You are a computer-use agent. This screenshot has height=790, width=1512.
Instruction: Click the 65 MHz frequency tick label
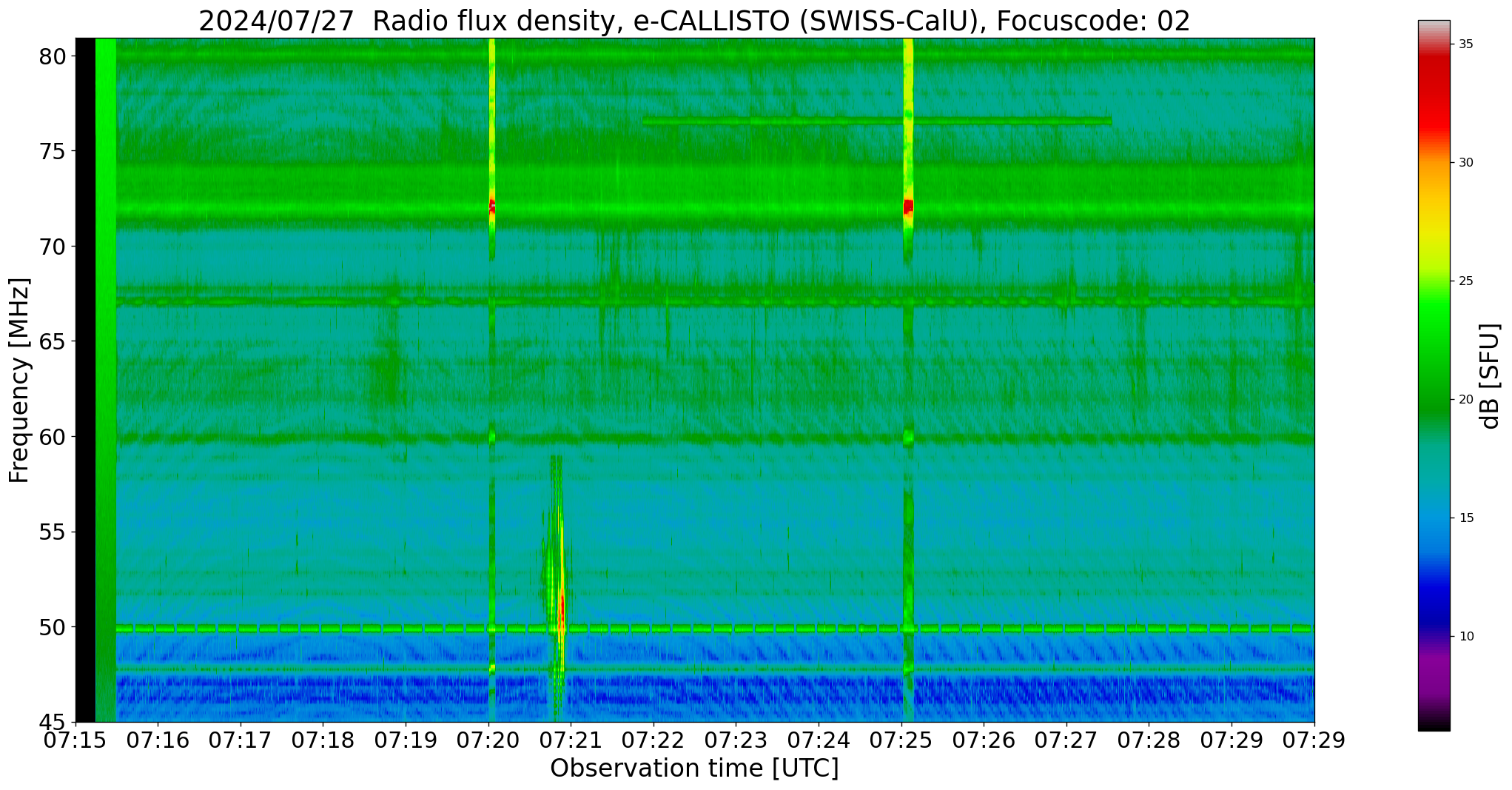[x=53, y=341]
